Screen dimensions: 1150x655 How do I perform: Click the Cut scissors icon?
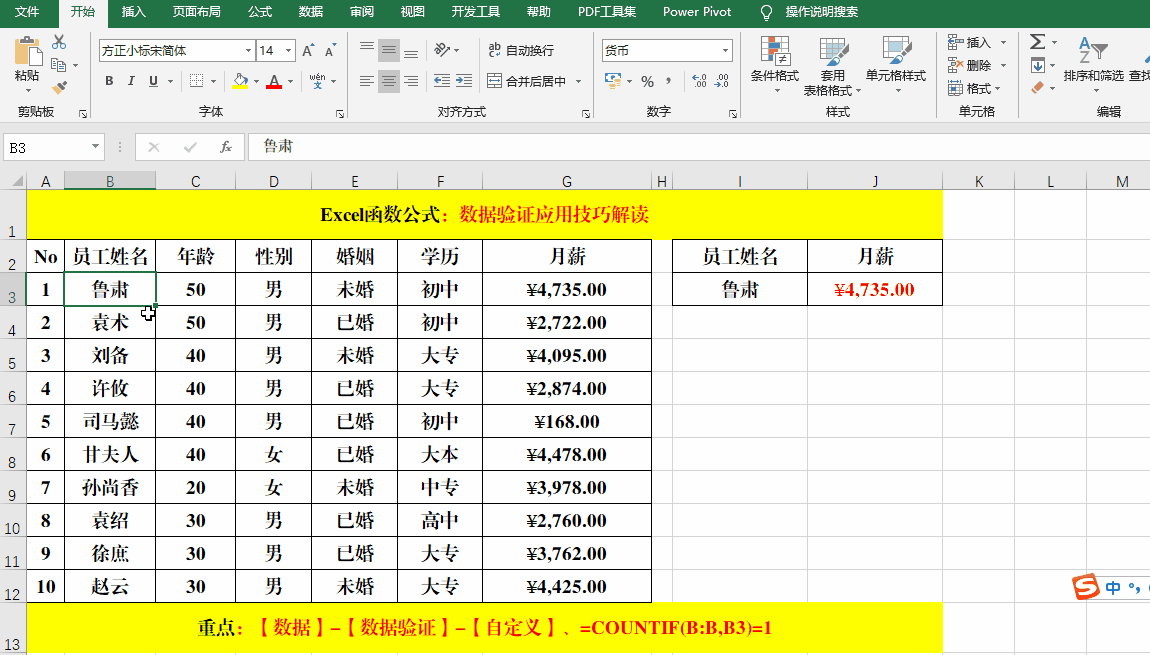point(59,42)
